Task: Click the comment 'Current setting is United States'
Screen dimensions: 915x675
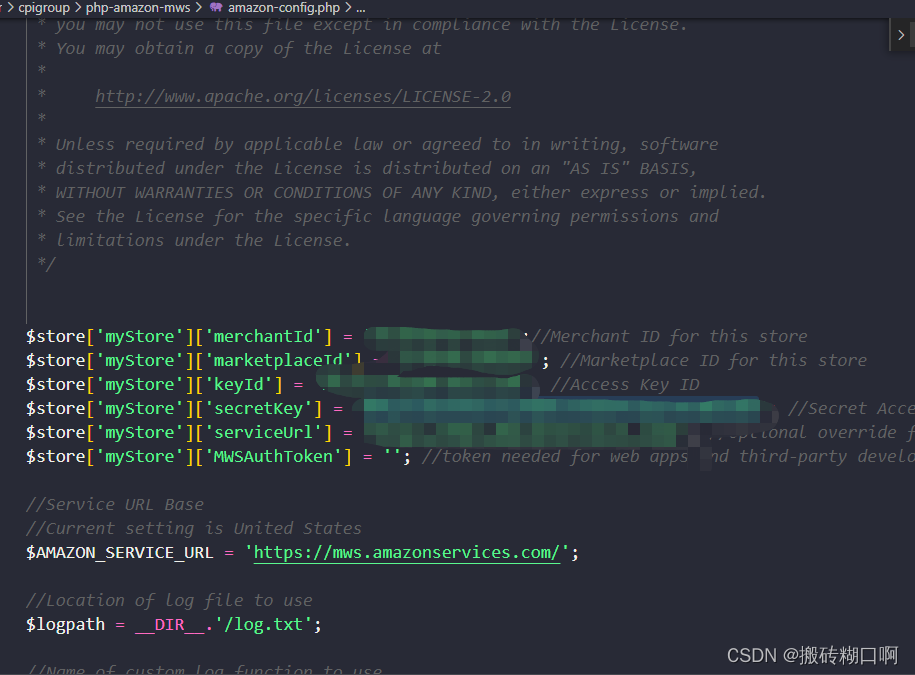Action: tap(194, 529)
